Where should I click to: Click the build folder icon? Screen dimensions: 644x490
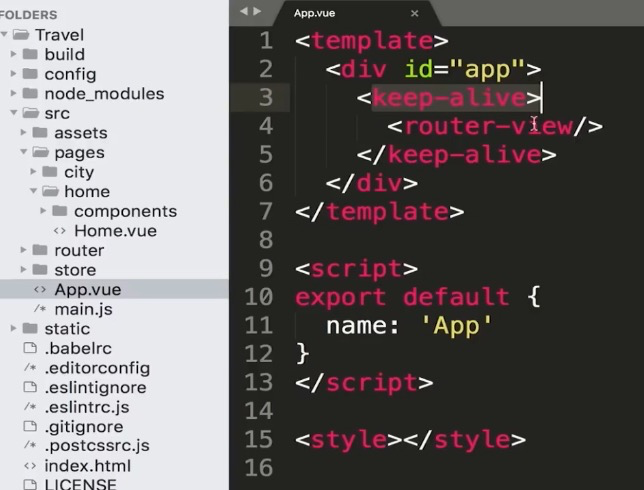(30, 54)
